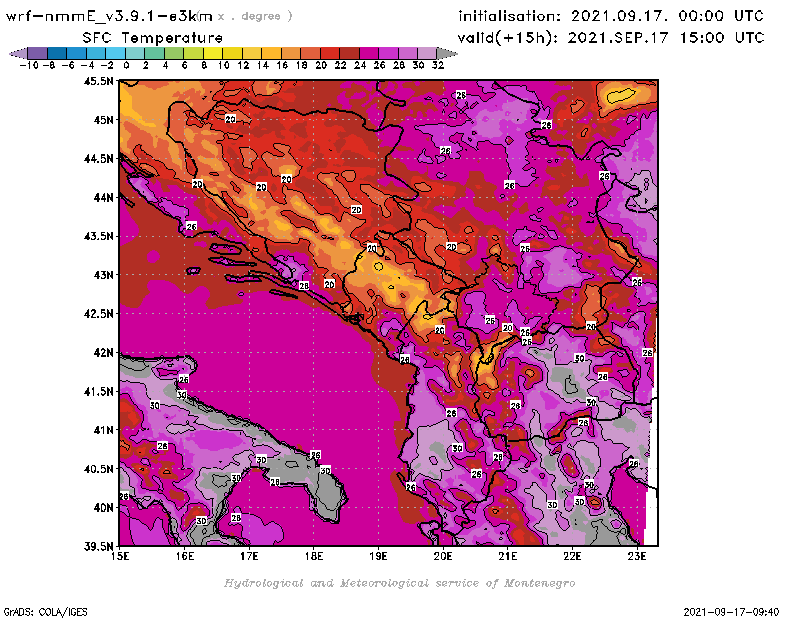The image size is (800, 618).
Task: Click the 19E longitude label
Action: (378, 556)
